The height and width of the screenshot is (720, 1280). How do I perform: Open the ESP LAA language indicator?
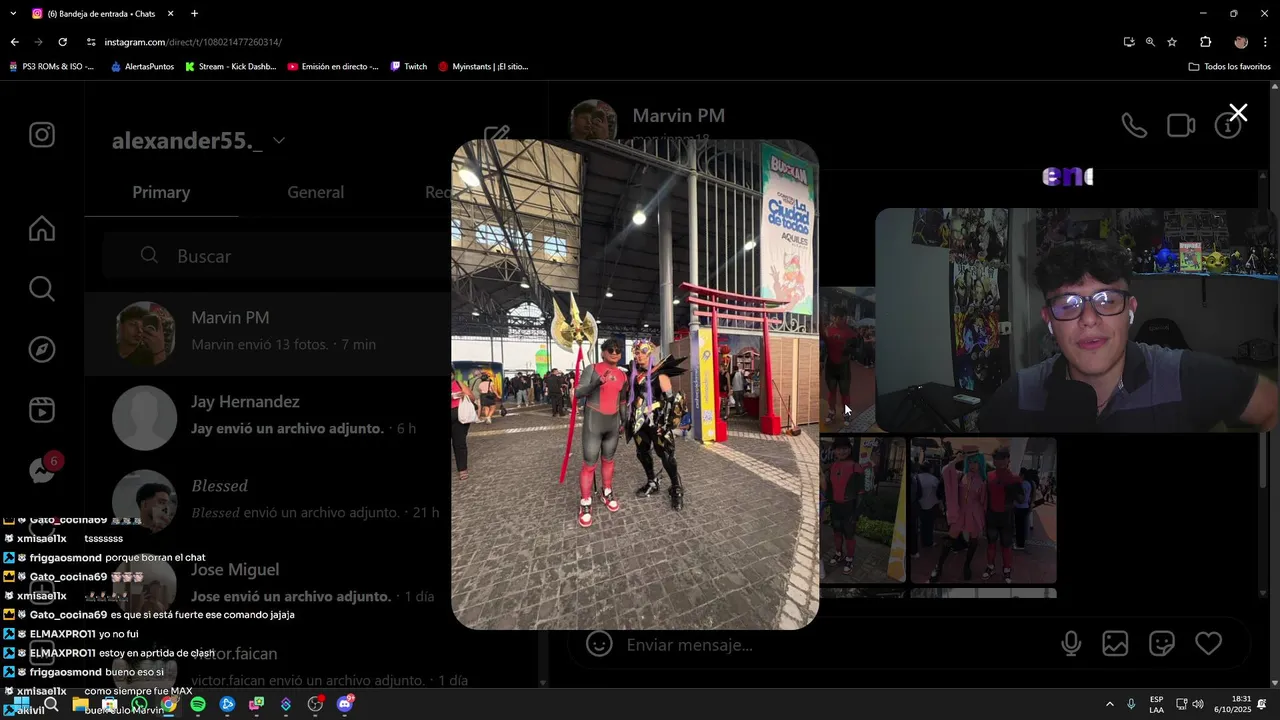(1156, 704)
